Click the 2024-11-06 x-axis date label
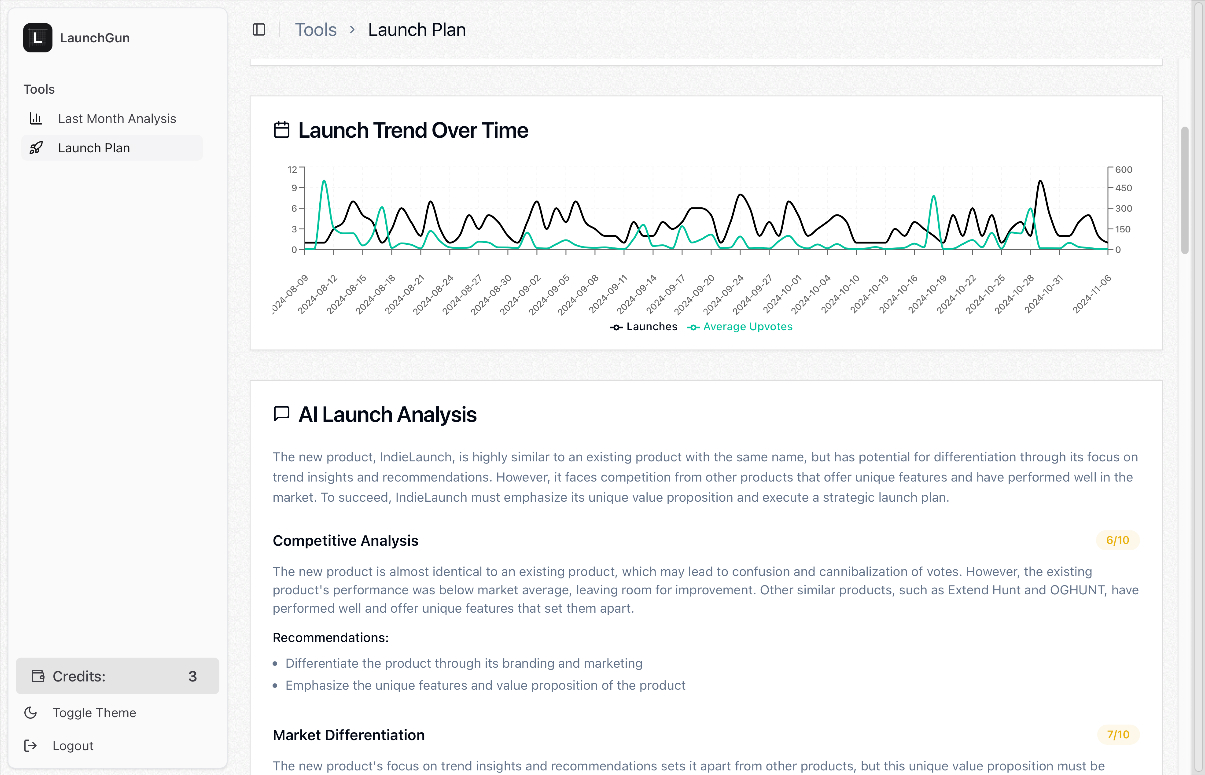 [x=1092, y=294]
